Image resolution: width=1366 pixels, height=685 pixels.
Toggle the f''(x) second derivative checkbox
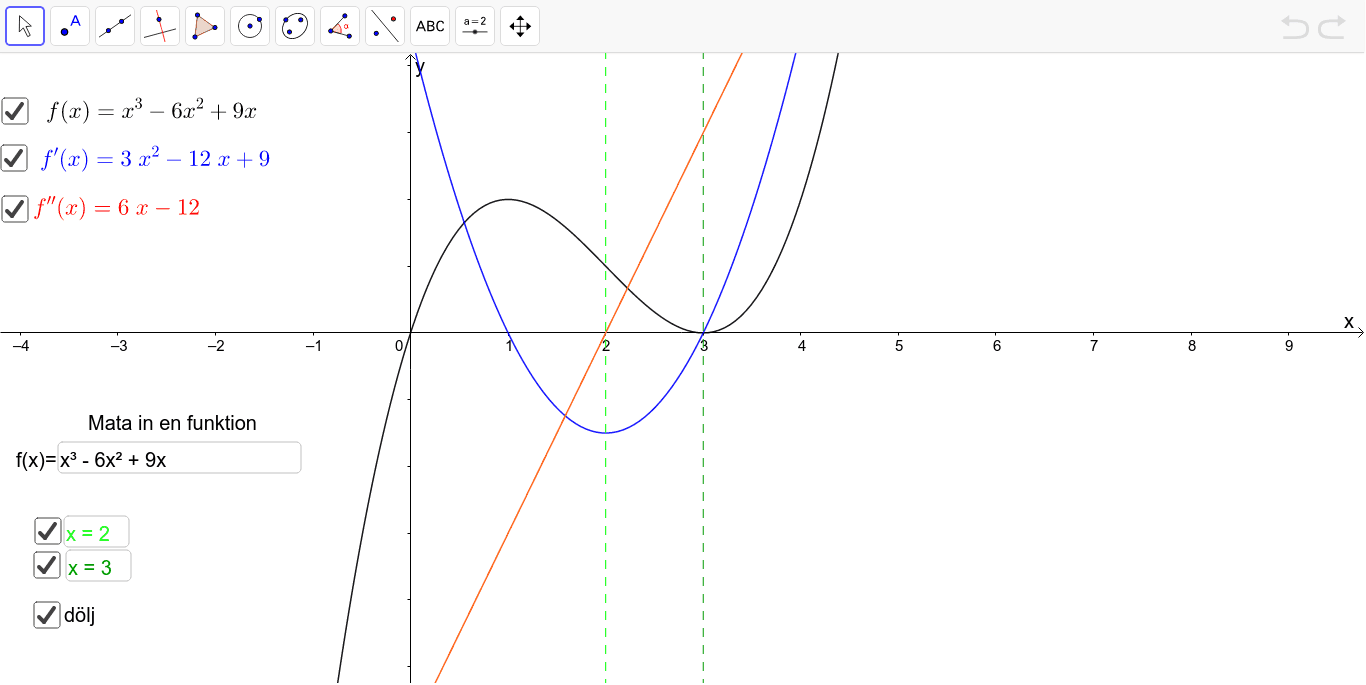(15, 209)
